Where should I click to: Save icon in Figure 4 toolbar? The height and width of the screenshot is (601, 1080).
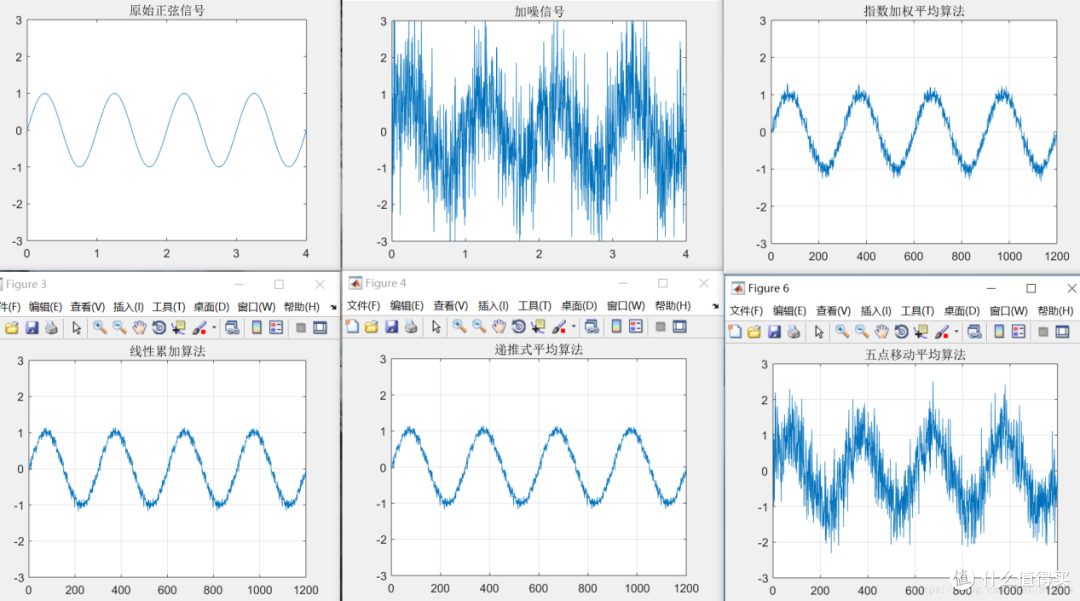(x=391, y=326)
